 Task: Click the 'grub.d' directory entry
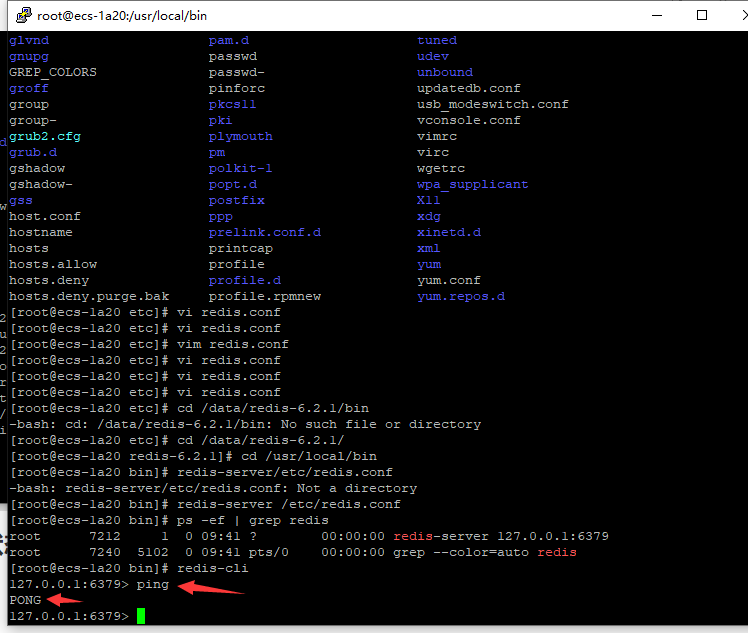(33, 153)
